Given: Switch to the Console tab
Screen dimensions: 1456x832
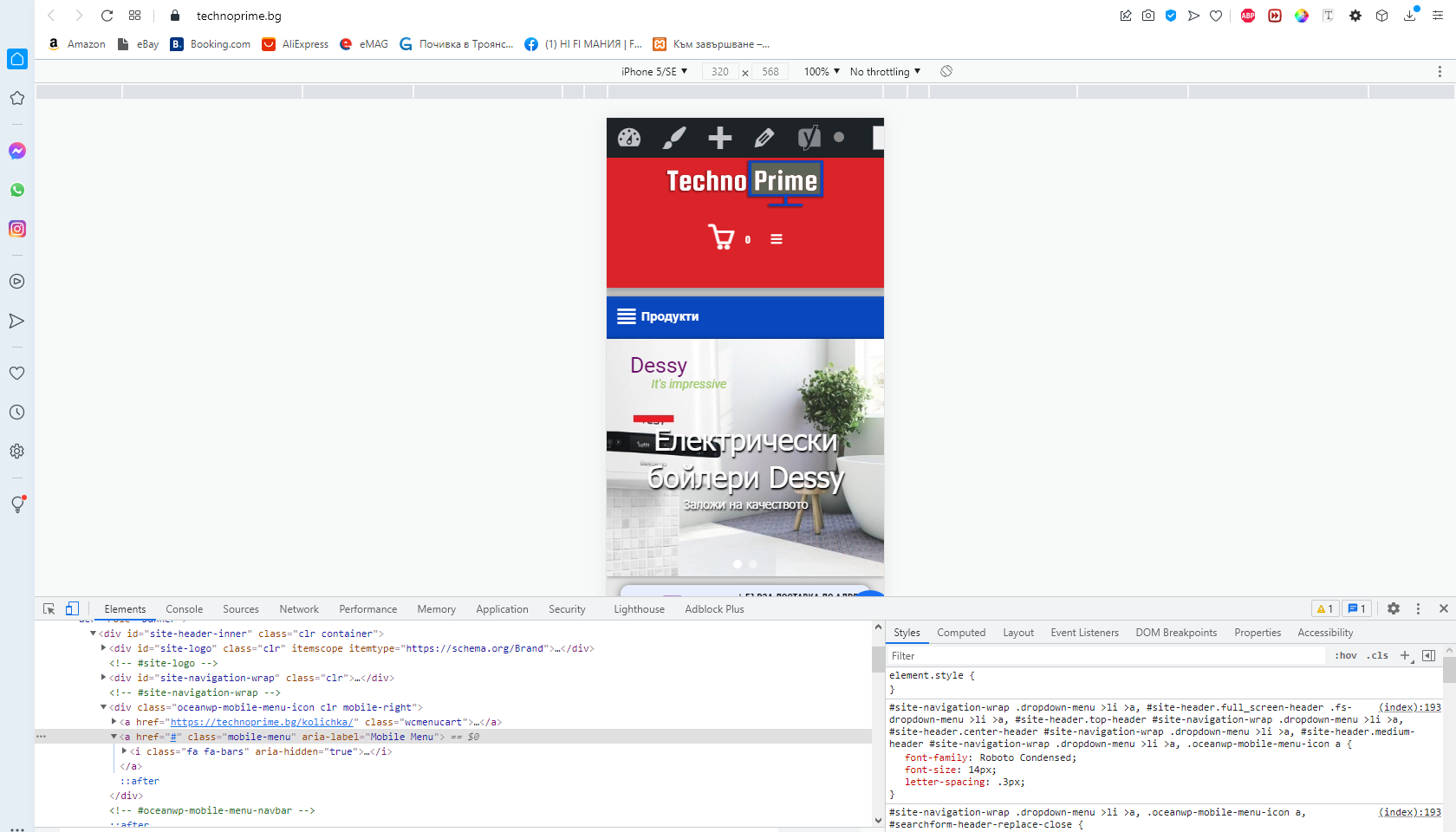Looking at the screenshot, I should point(184,609).
